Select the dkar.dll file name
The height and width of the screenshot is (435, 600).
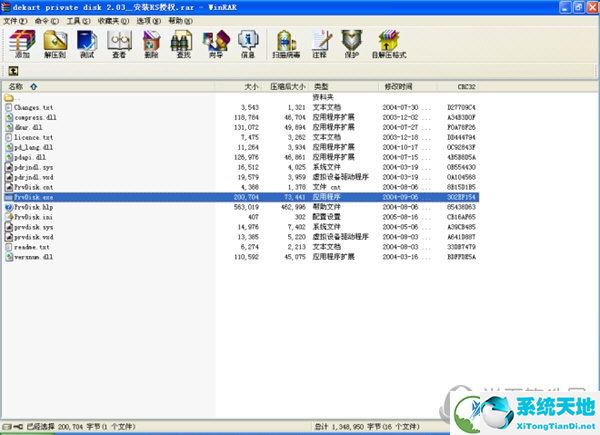28,127
